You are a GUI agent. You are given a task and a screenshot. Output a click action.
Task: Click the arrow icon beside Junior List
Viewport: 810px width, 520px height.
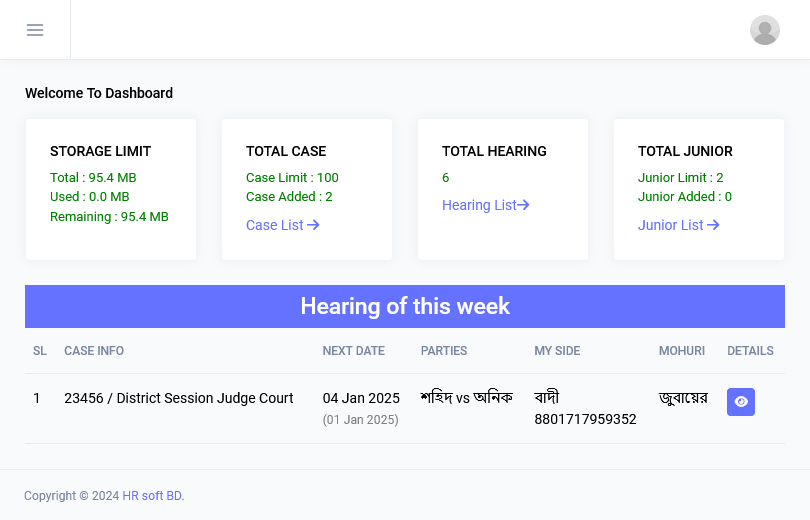713,225
